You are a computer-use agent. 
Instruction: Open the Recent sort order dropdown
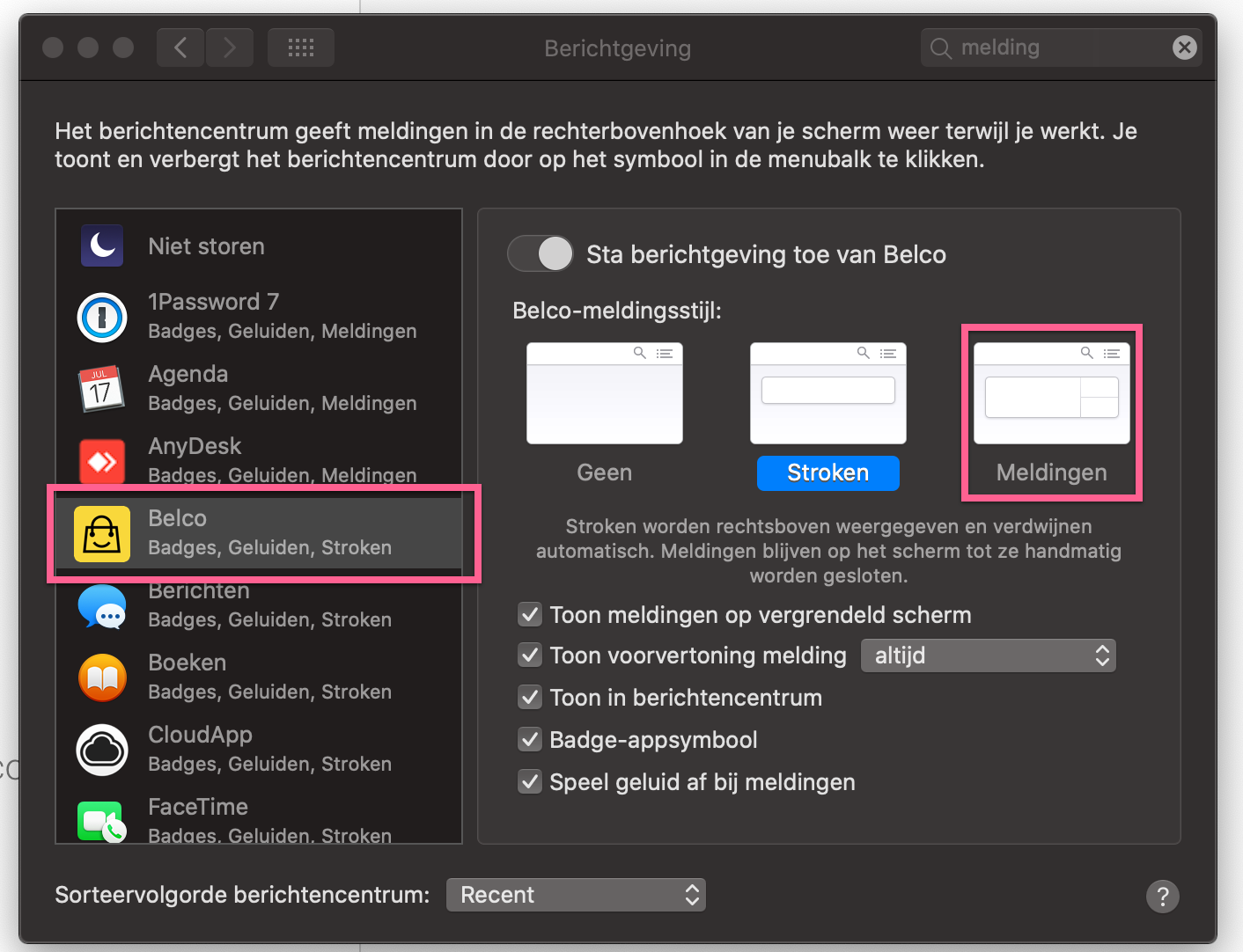576,895
